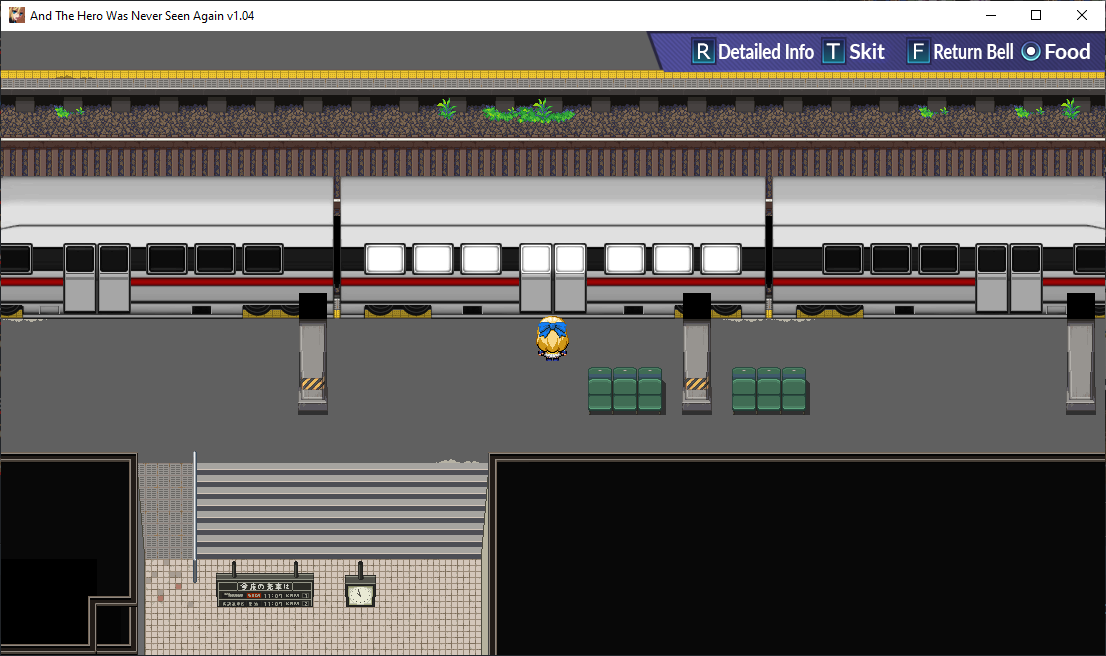Select the Skit label in the top bar
Image resolution: width=1106 pixels, height=656 pixels.
pos(867,52)
